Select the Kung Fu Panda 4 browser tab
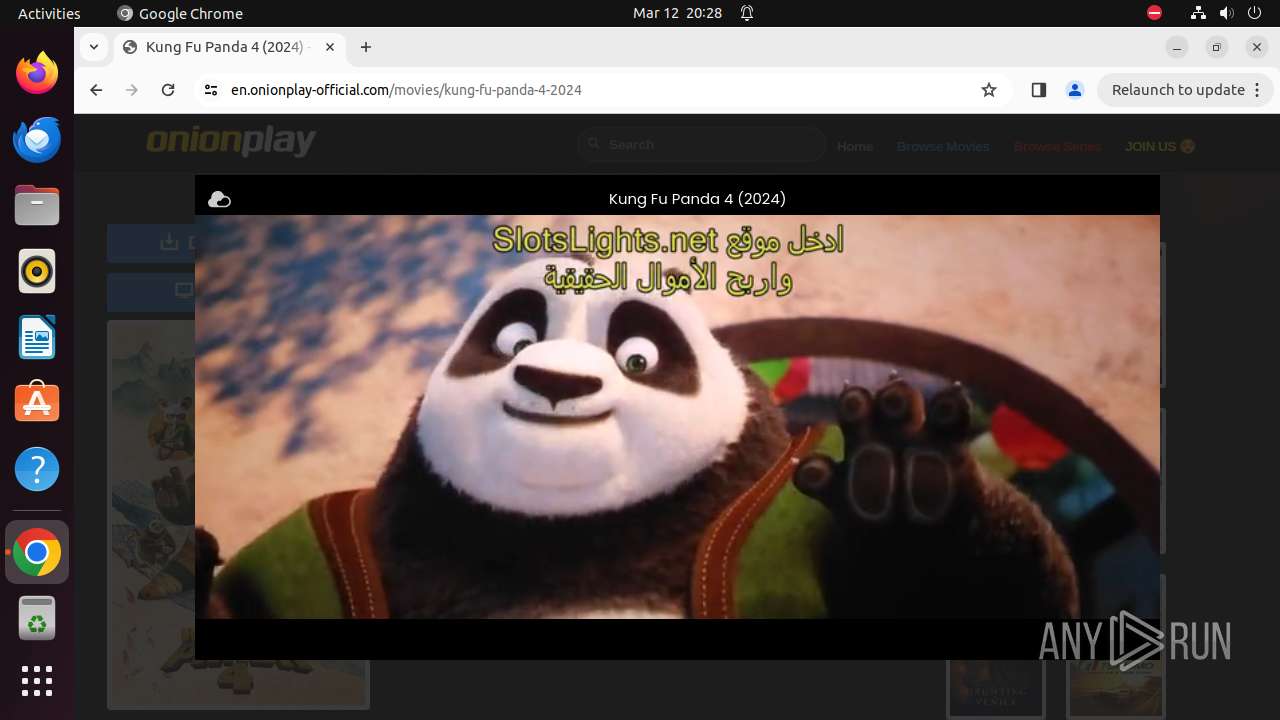 click(x=229, y=47)
